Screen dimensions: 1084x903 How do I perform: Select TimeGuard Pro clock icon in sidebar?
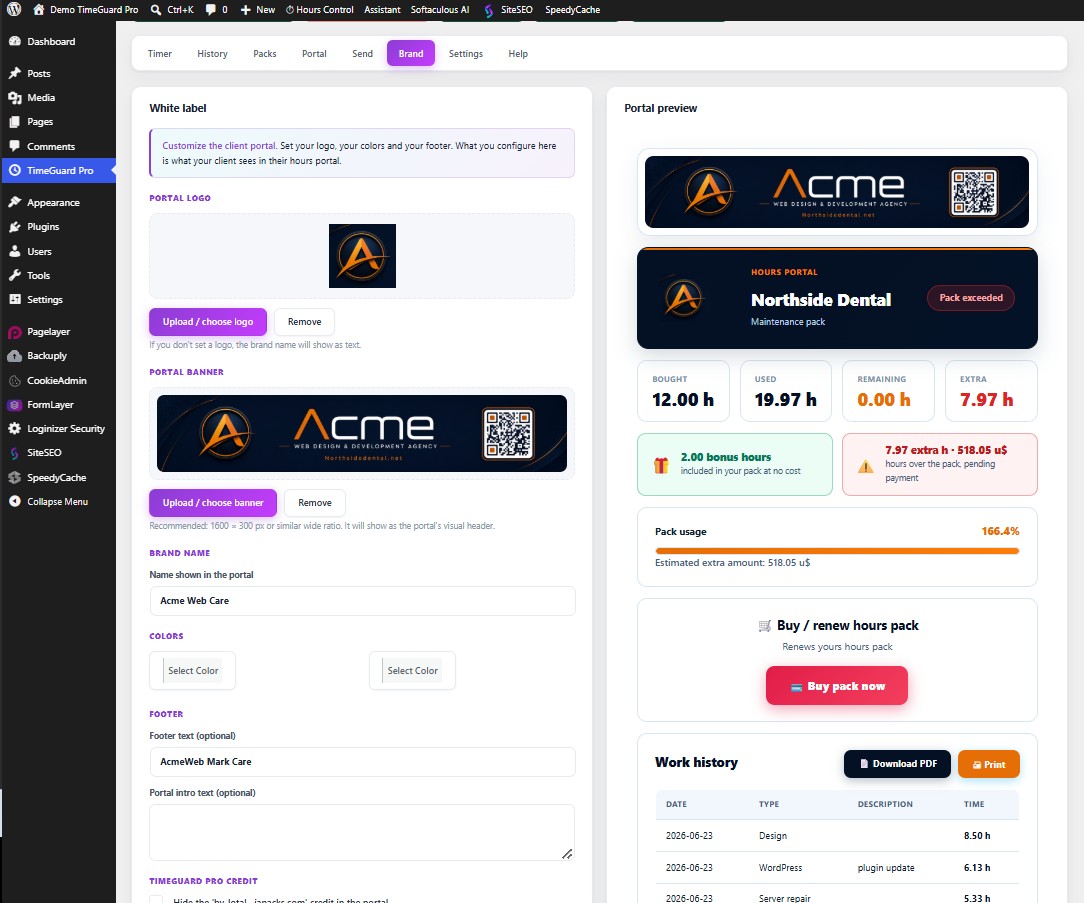pos(15,170)
